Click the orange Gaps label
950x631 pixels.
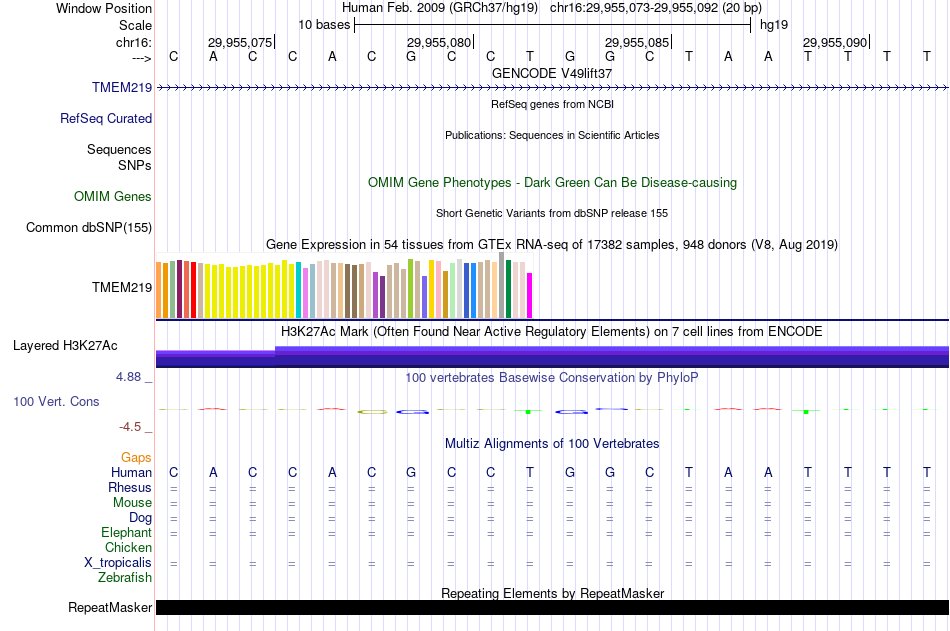136,458
